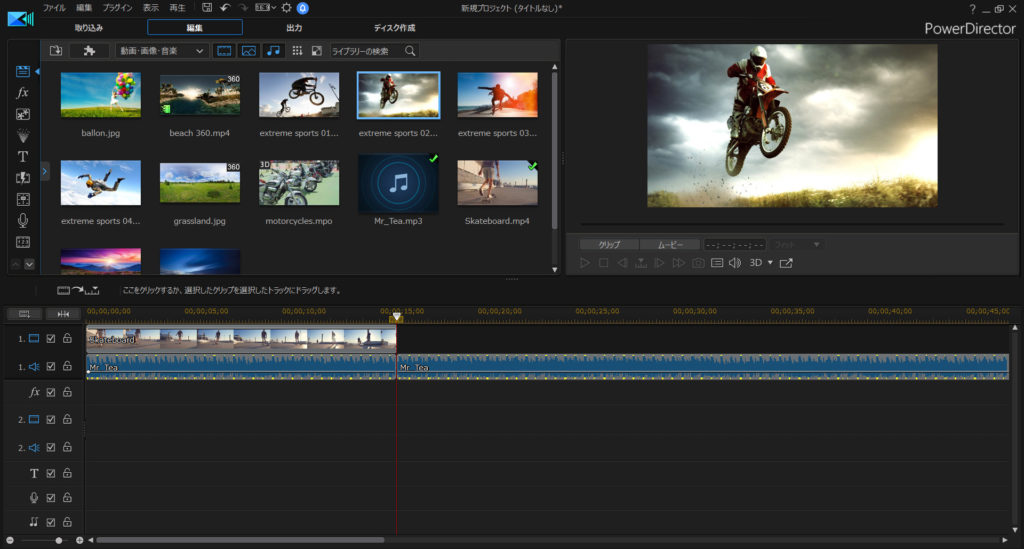Open the Audio mixing room icon
This screenshot has height=549, width=1024.
point(23,199)
